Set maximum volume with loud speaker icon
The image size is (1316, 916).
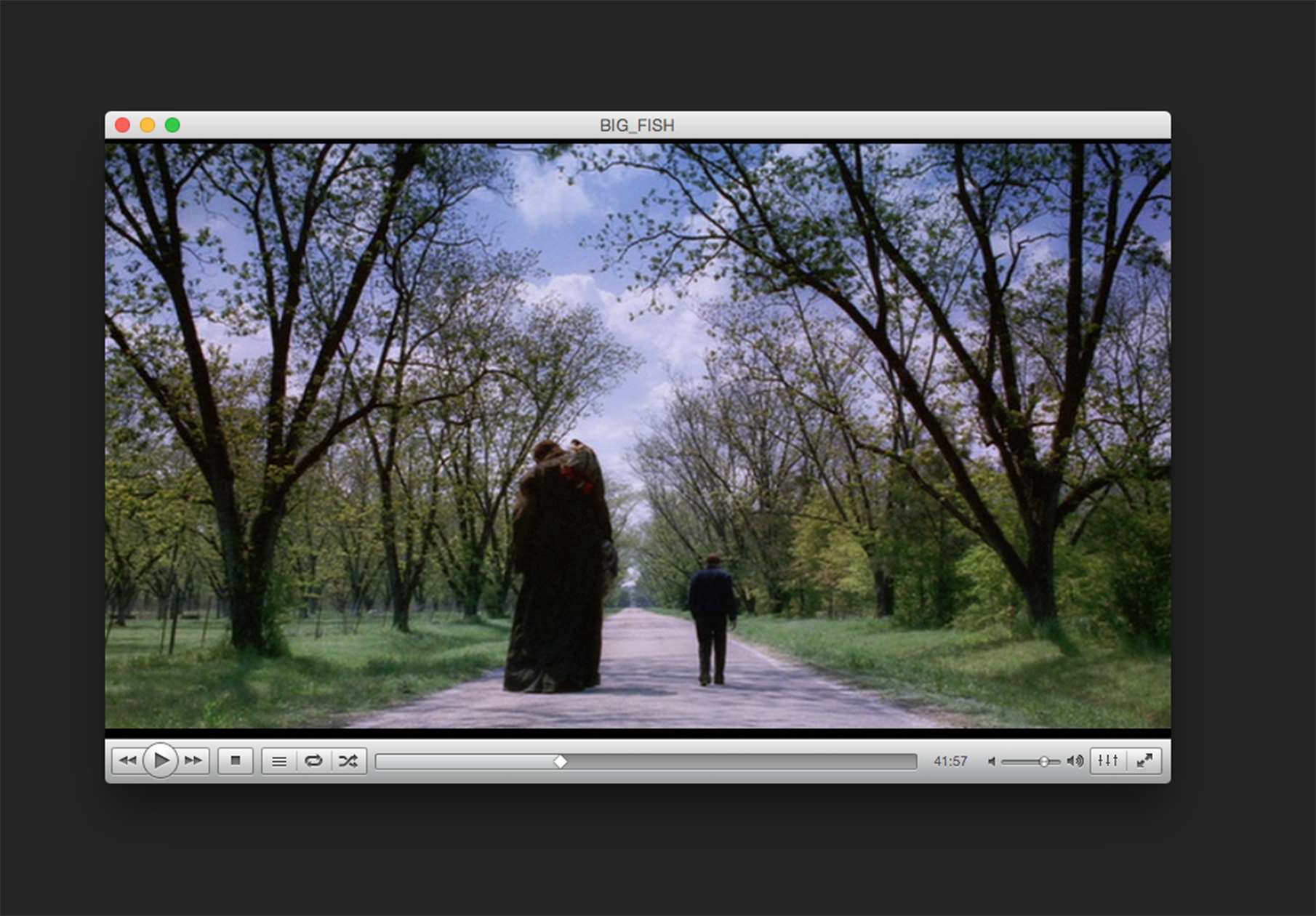(1075, 761)
